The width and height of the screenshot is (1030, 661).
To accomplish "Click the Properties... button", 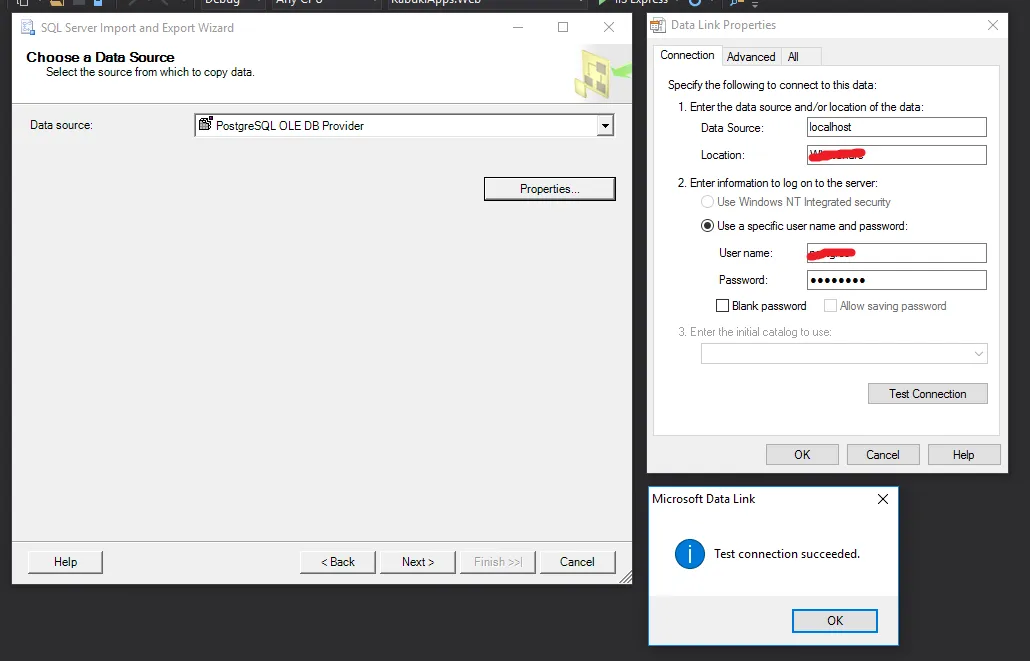I will pos(550,189).
